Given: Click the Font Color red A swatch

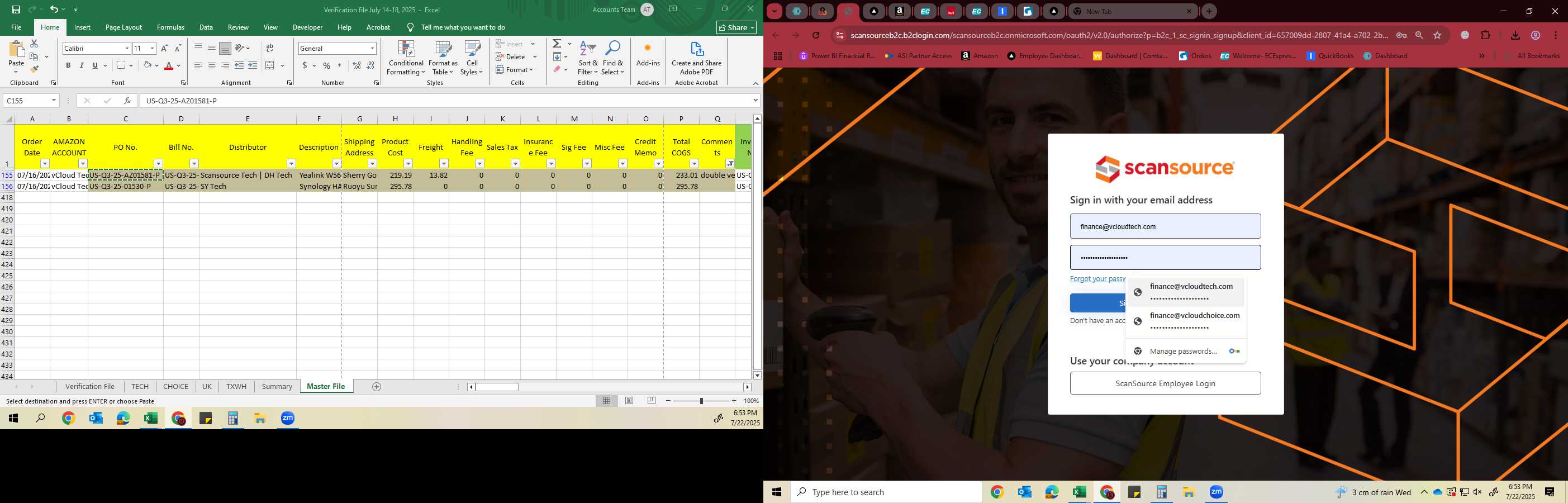Looking at the screenshot, I should [x=169, y=65].
